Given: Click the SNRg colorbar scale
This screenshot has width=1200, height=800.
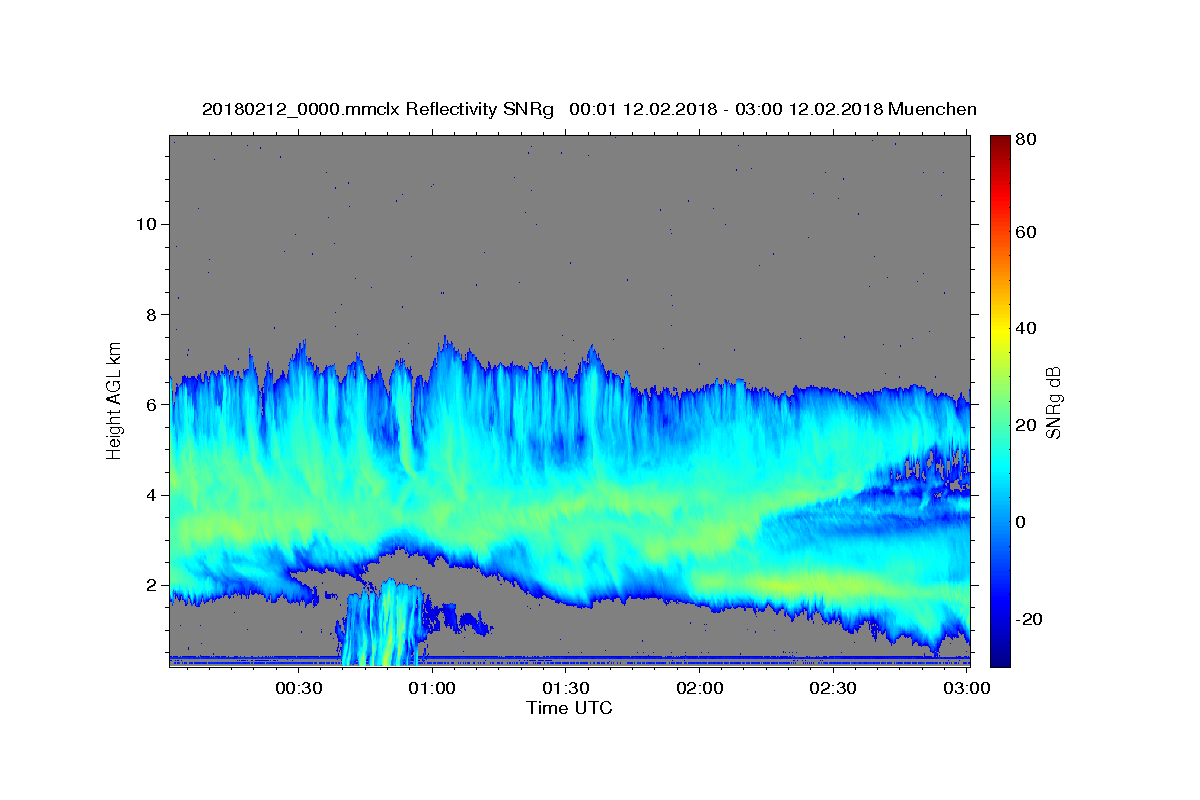Looking at the screenshot, I should [x=1000, y=400].
